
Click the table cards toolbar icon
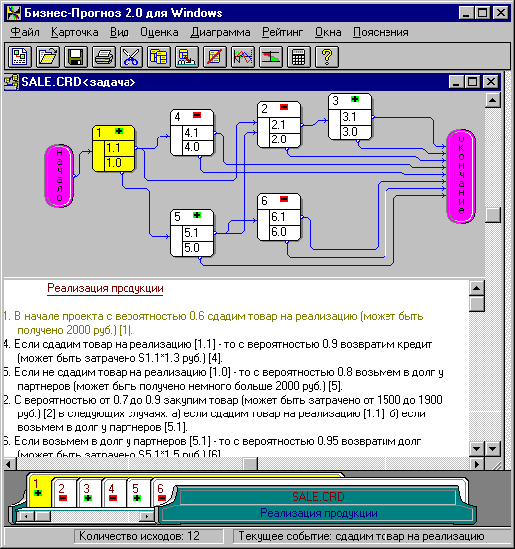159,56
